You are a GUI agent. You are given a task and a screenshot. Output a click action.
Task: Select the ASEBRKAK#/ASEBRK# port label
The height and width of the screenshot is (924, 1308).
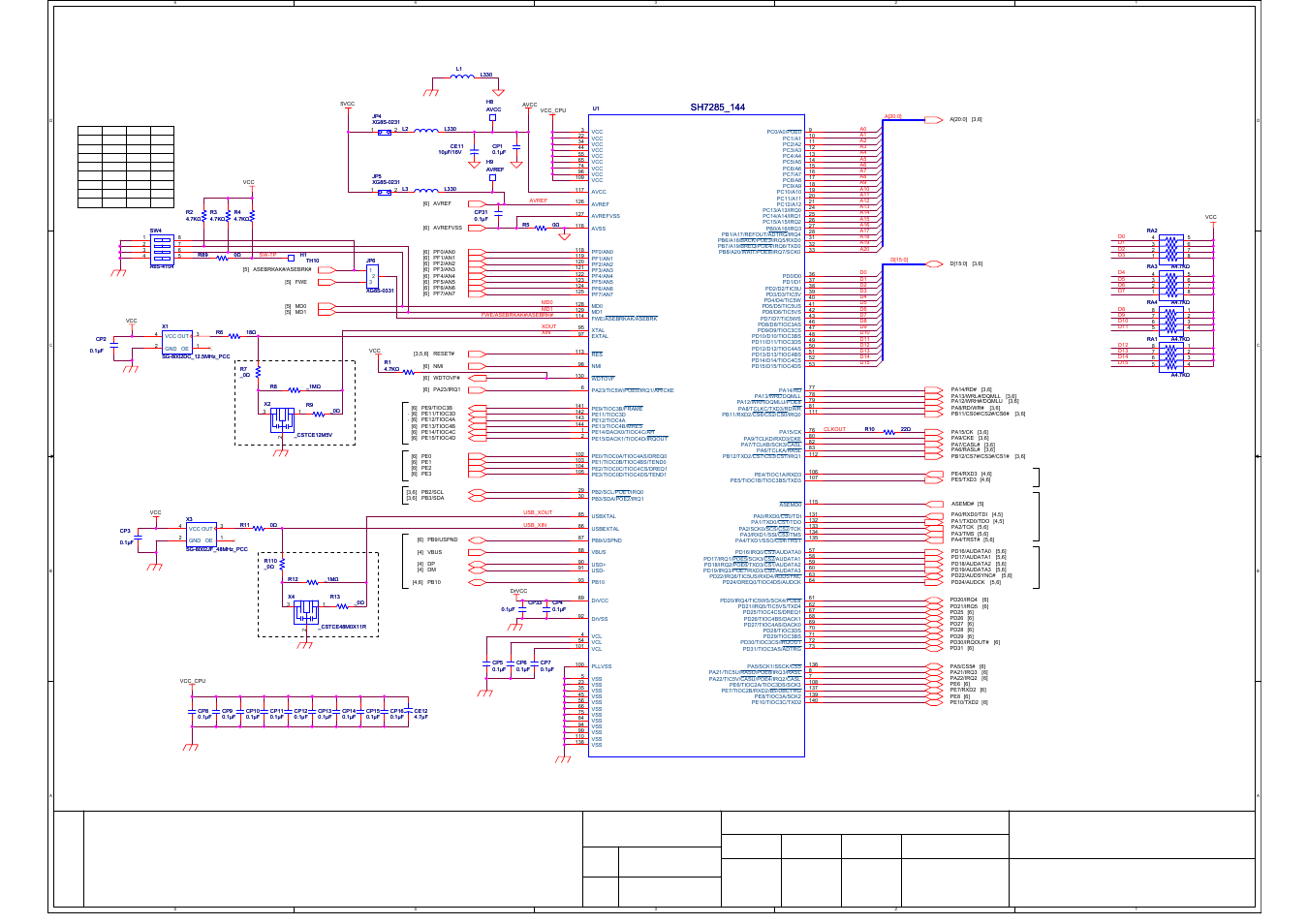click(x=282, y=270)
